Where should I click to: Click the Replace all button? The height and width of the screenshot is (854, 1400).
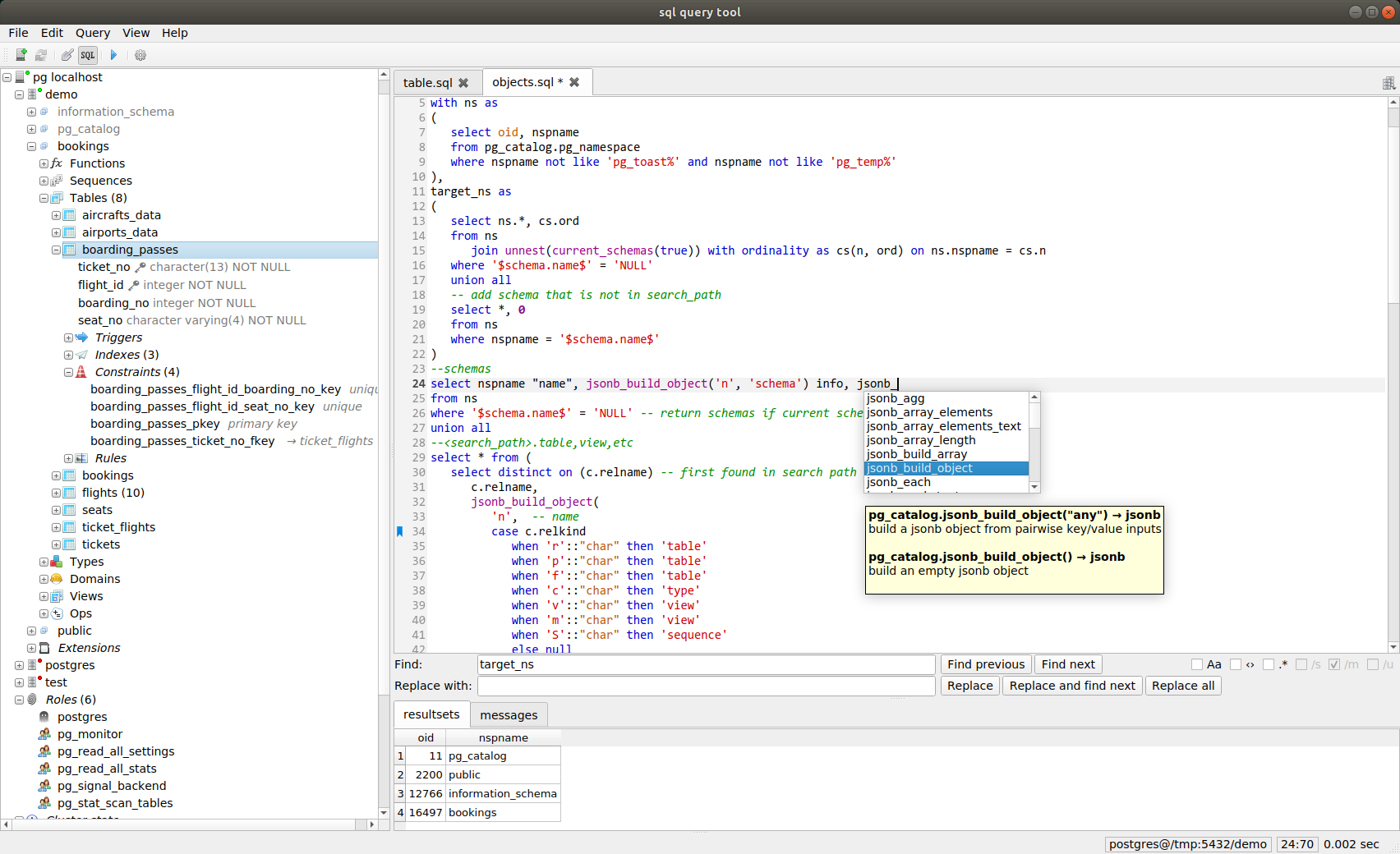[1183, 686]
